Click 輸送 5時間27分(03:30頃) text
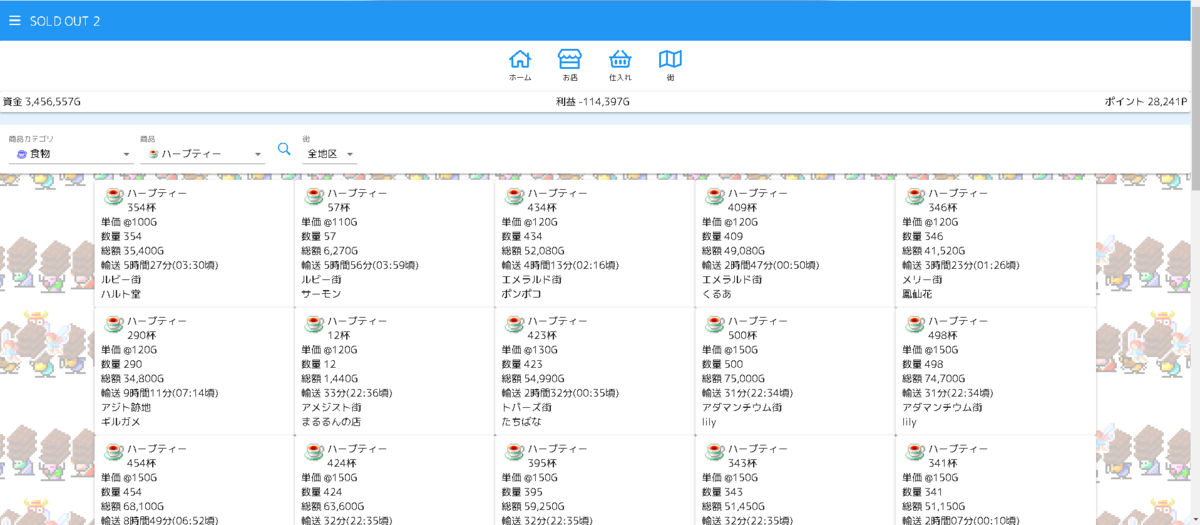This screenshot has width=1200, height=525. click(x=160, y=265)
